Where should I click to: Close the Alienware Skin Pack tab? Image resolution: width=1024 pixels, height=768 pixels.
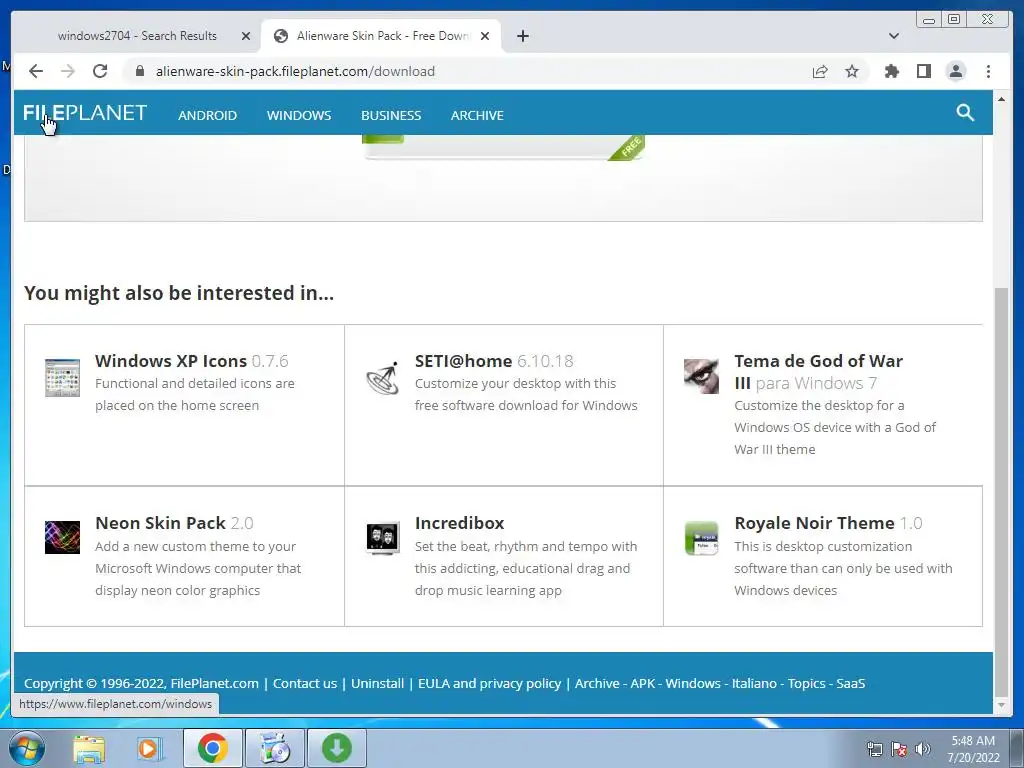[x=485, y=36]
